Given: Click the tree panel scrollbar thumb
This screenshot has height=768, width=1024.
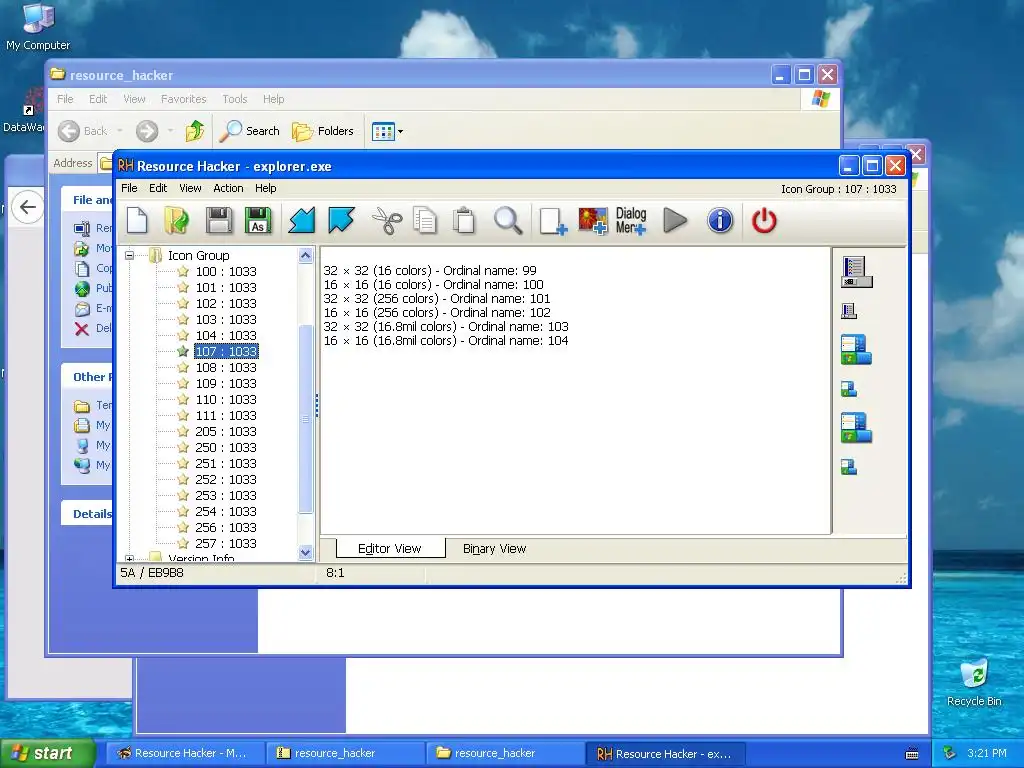Looking at the screenshot, I should point(305,419).
